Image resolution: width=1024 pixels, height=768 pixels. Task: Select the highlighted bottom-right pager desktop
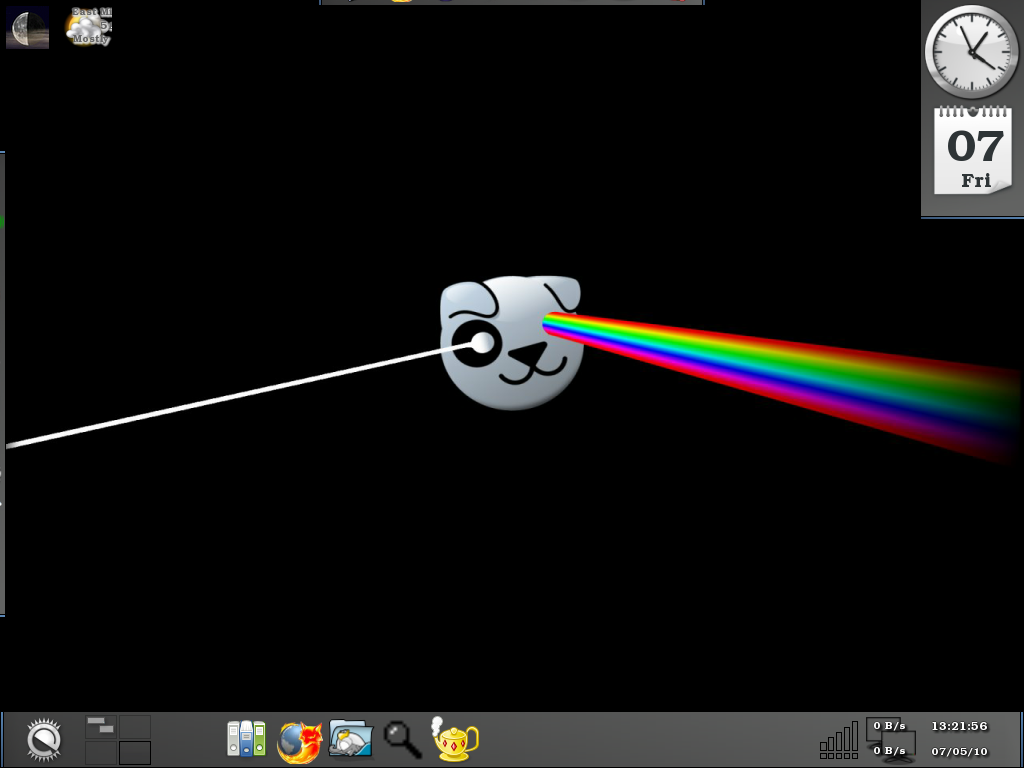pos(135,752)
